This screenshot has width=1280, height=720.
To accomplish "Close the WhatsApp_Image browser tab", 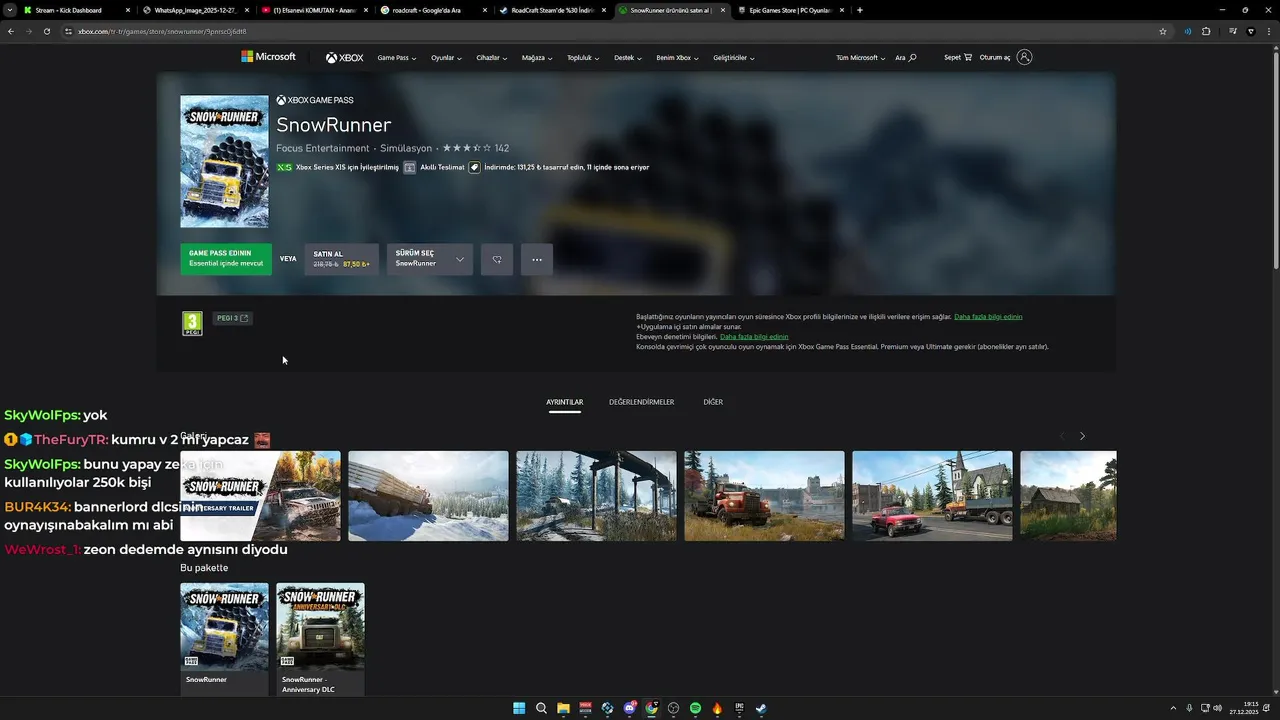I will click(x=247, y=10).
